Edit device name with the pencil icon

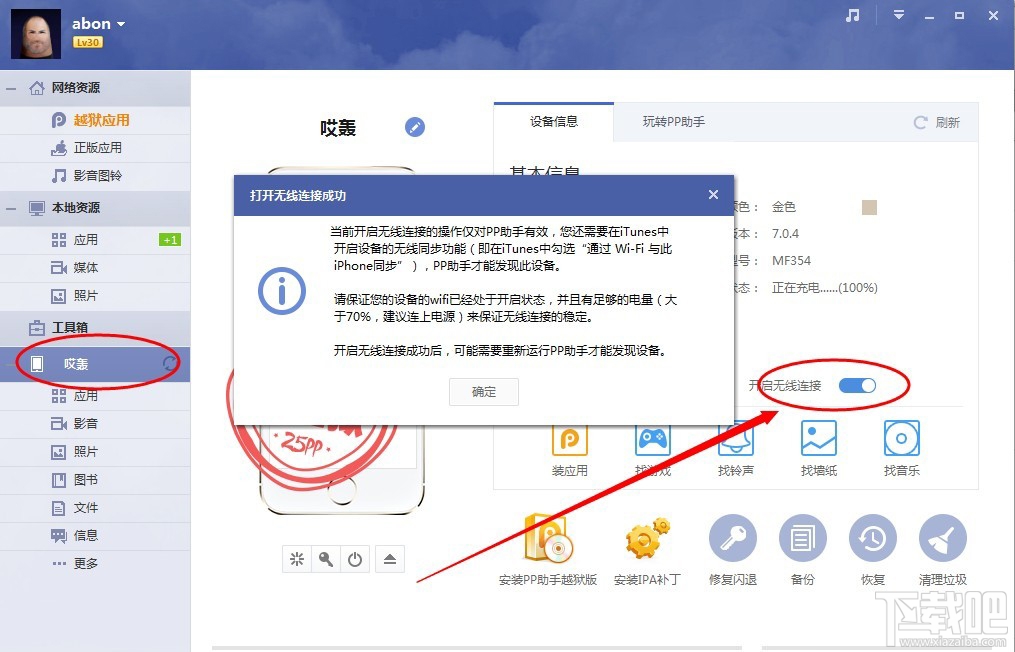coord(414,127)
